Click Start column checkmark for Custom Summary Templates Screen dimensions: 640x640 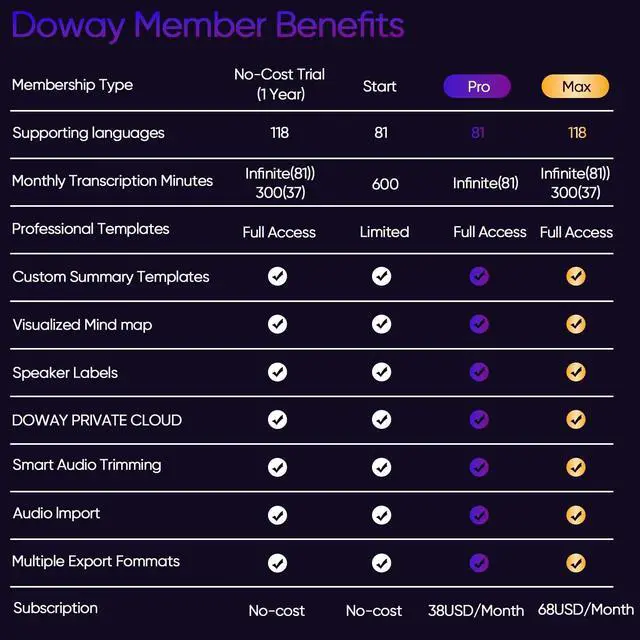[x=381, y=276]
